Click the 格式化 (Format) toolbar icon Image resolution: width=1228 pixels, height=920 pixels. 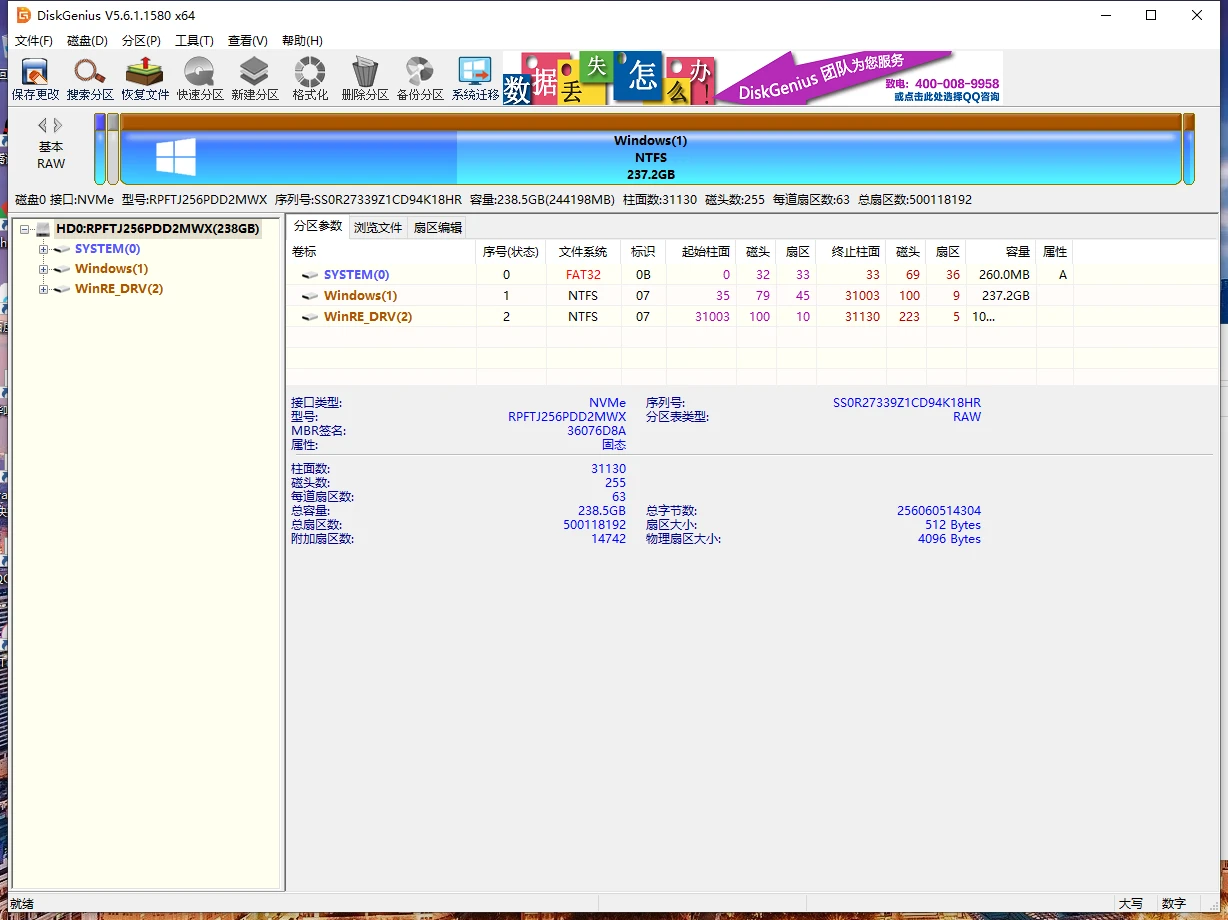coord(310,79)
